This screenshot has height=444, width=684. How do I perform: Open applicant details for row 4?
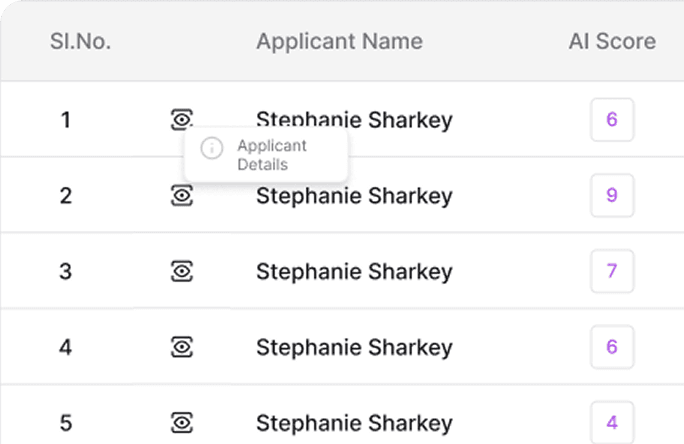[181, 347]
